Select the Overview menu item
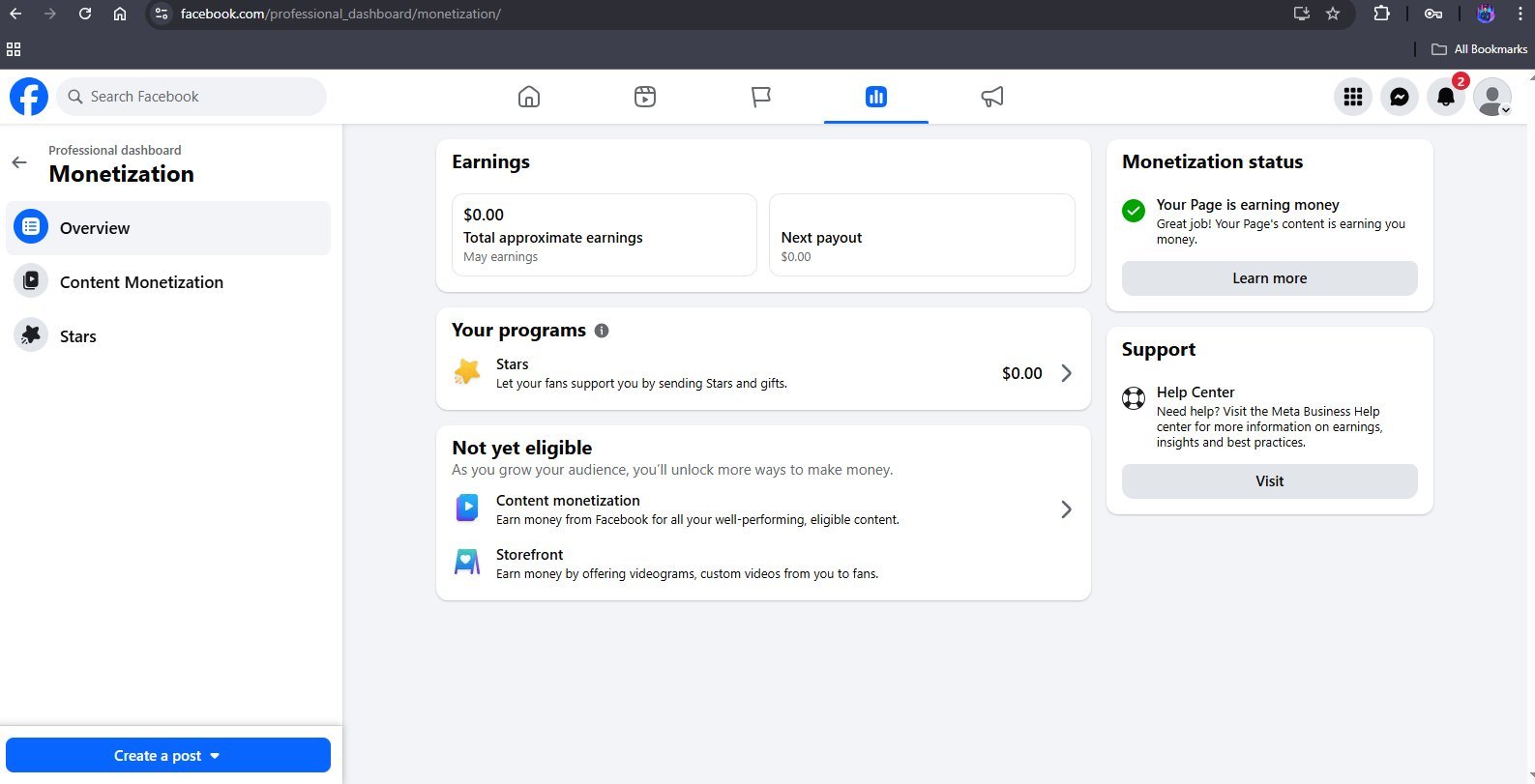Screen dimensions: 1535x784 168,228
